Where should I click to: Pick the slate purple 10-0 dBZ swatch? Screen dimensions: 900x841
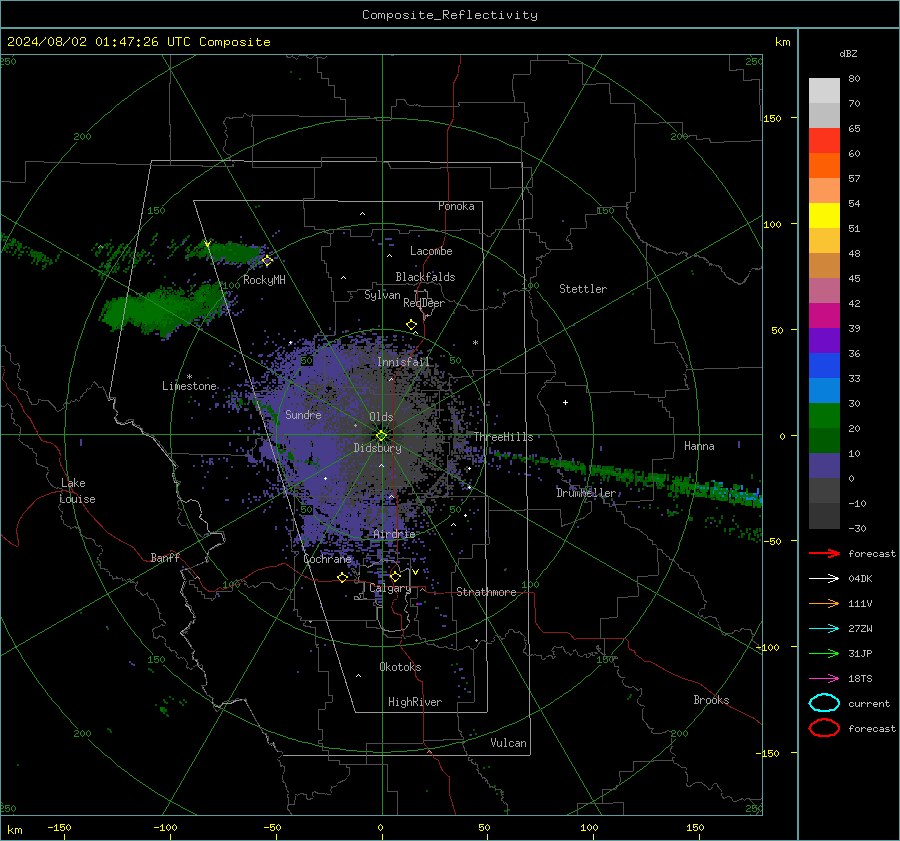[x=824, y=466]
